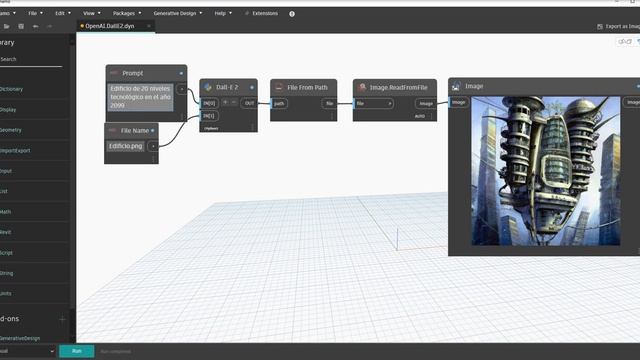Open the run mode dropdown
The image size is (640, 360).
click(28, 351)
